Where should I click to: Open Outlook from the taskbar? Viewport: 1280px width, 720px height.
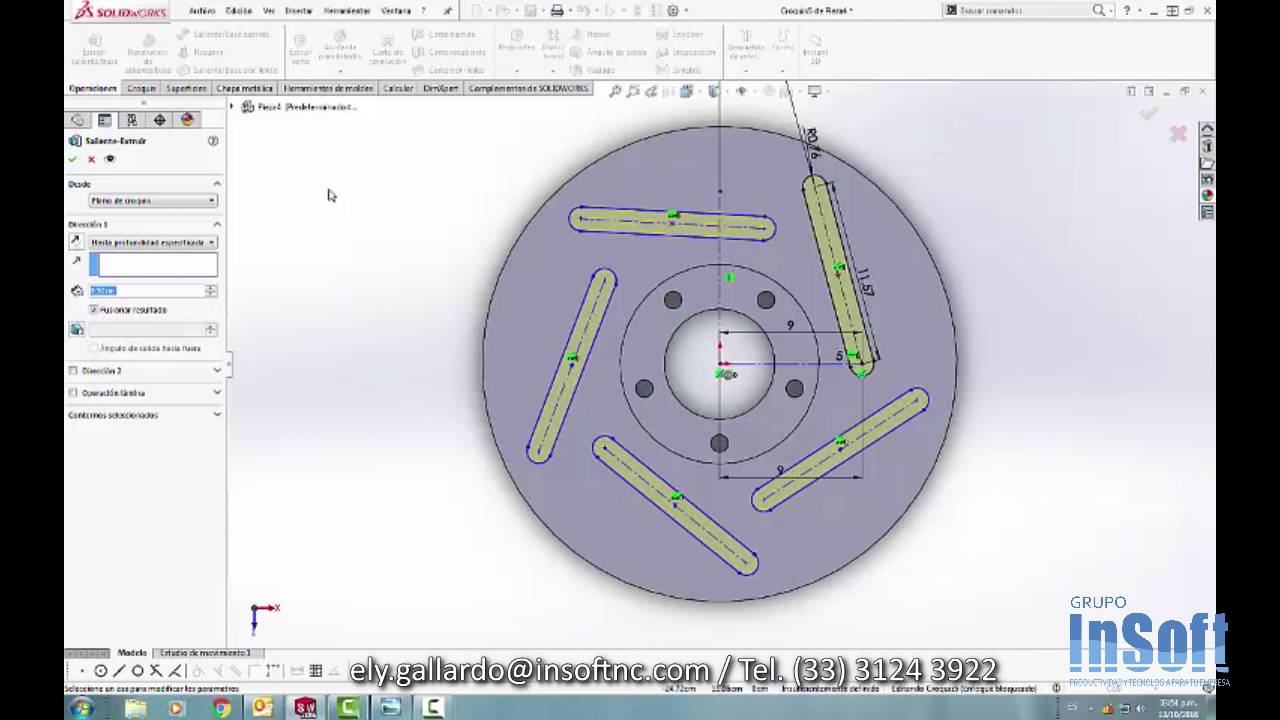click(x=262, y=708)
